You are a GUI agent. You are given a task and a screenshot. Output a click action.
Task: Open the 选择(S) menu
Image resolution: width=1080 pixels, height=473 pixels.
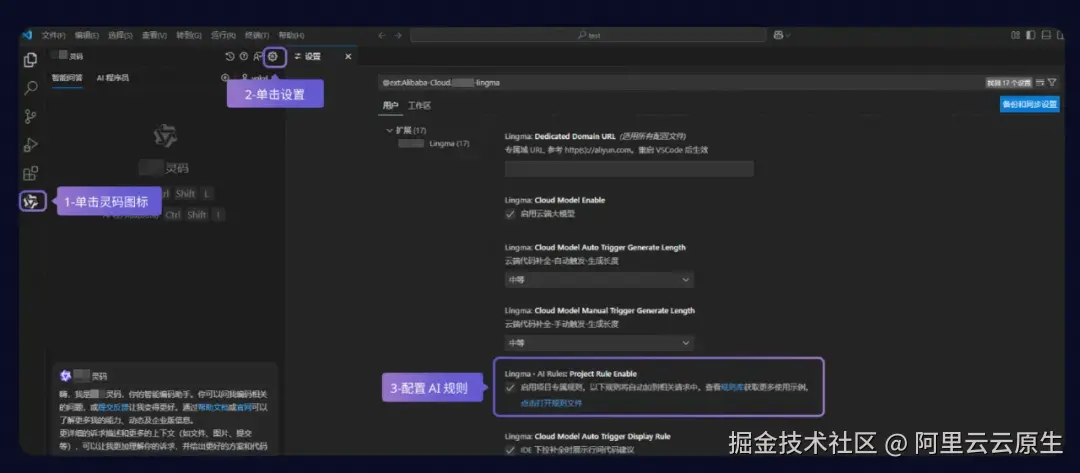(x=121, y=35)
